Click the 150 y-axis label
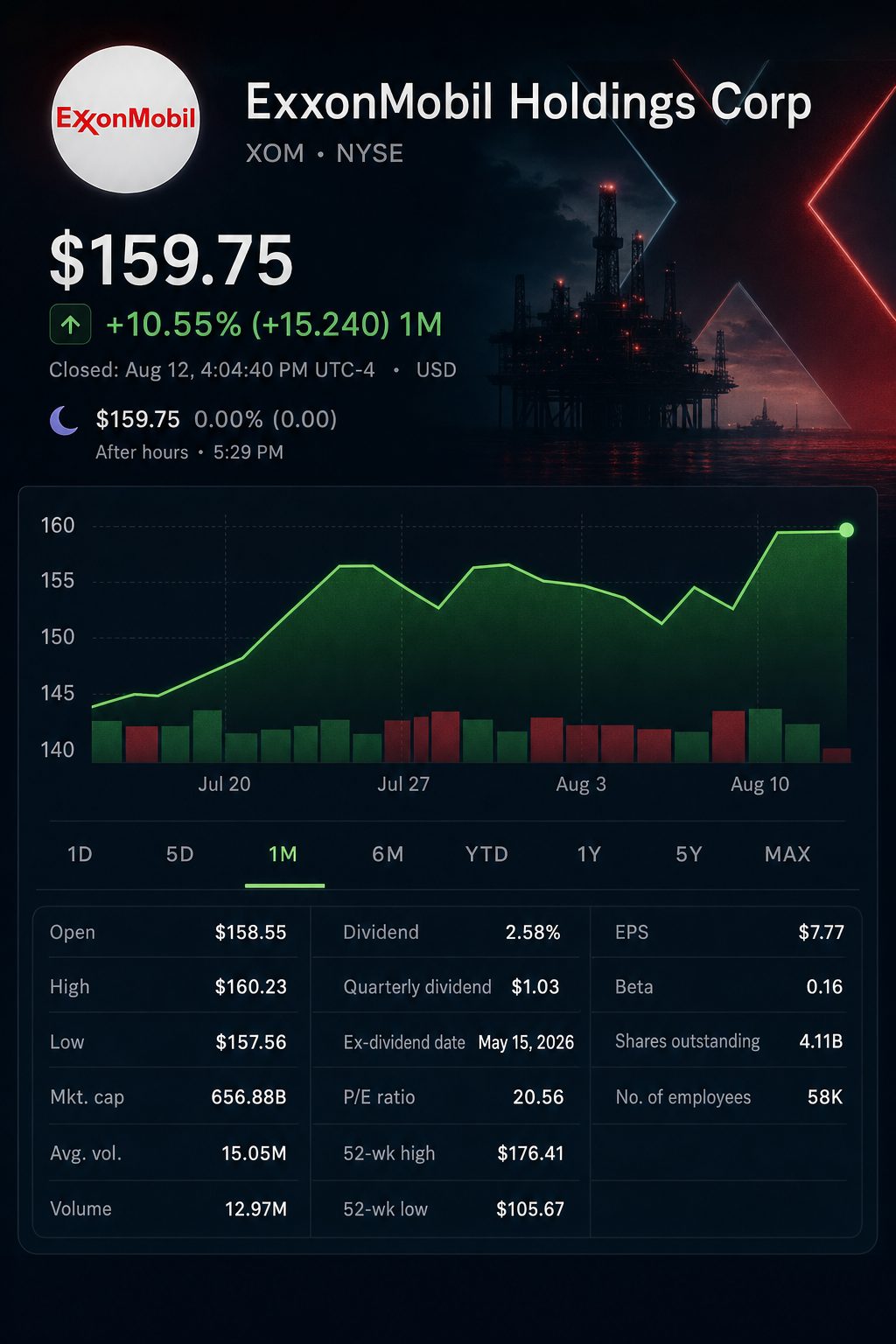Image resolution: width=896 pixels, height=1344 pixels. [58, 637]
